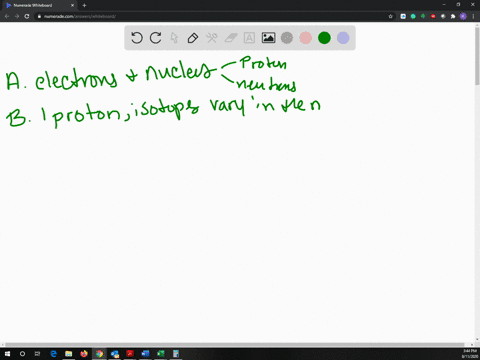Reload the whiteboard page

pos(27,16)
